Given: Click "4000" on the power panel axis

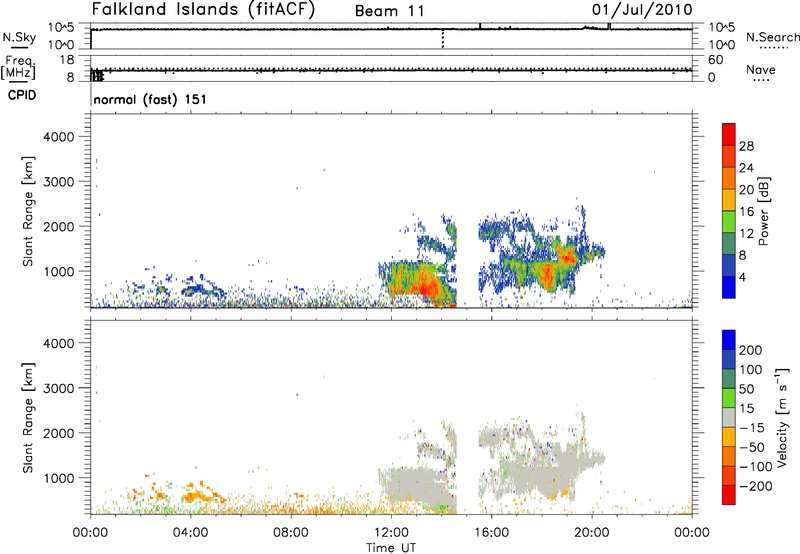Looking at the screenshot, I should [59, 137].
